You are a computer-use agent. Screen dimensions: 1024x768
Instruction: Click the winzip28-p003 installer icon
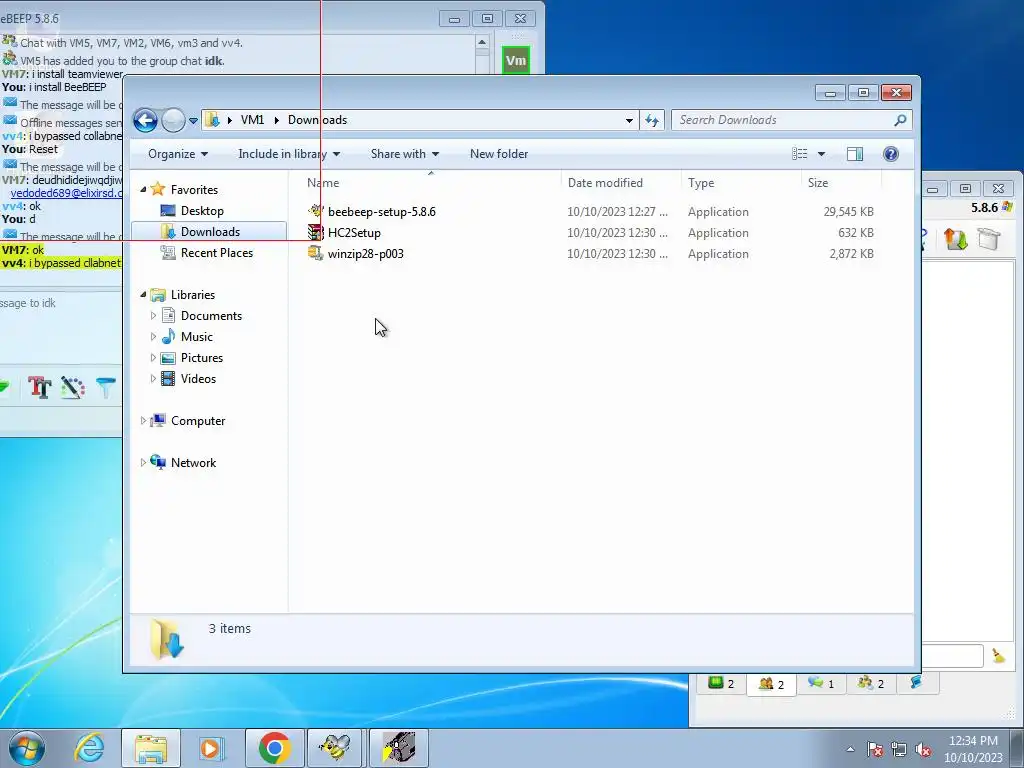pos(316,253)
